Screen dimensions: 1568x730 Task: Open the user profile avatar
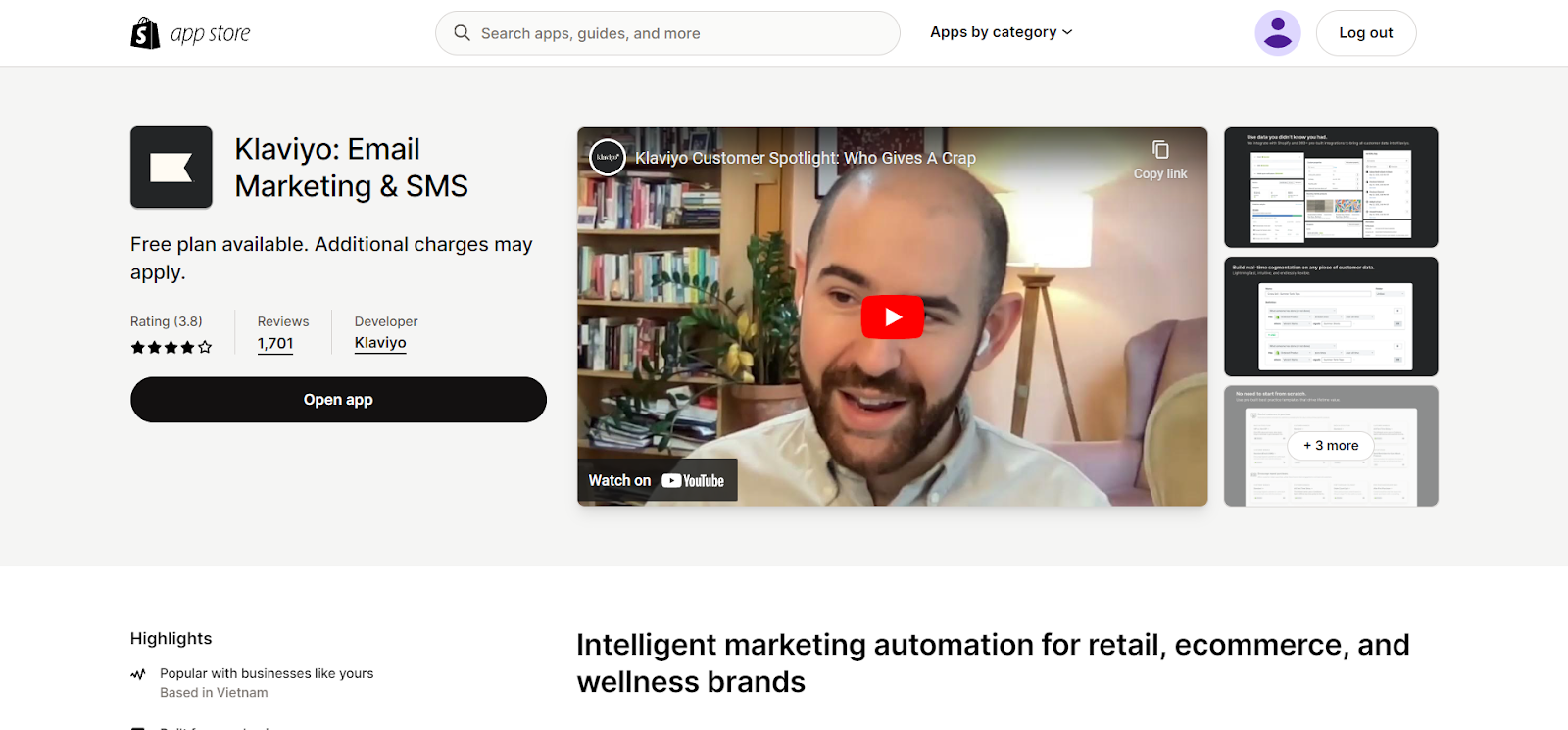tap(1278, 33)
